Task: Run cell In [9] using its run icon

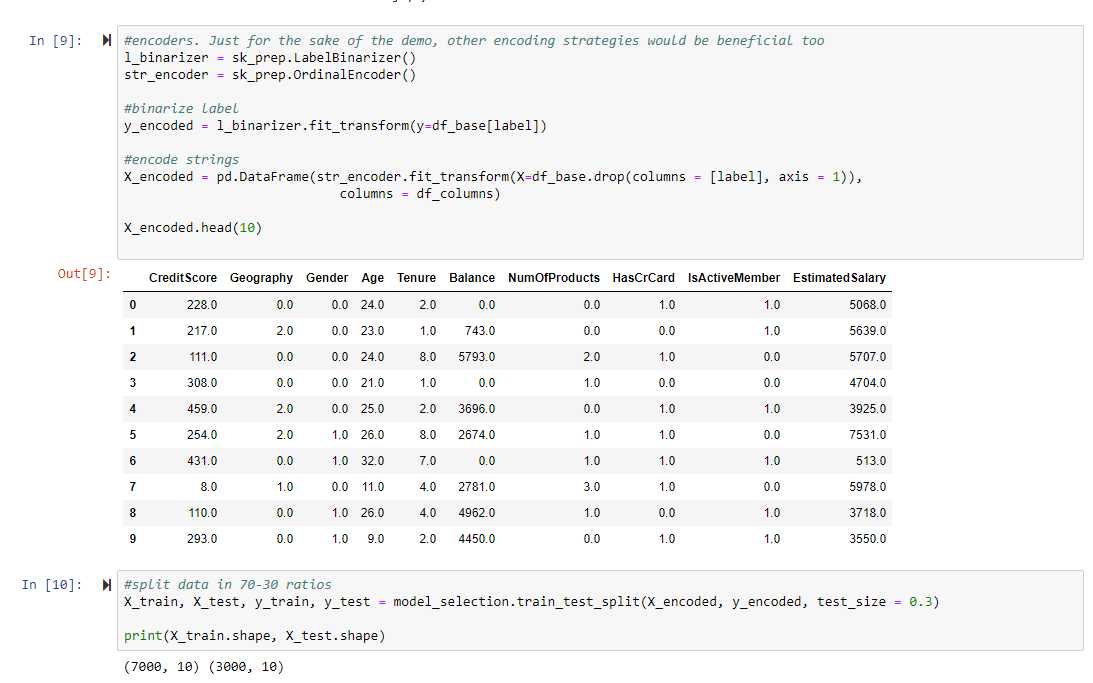Action: [107, 41]
